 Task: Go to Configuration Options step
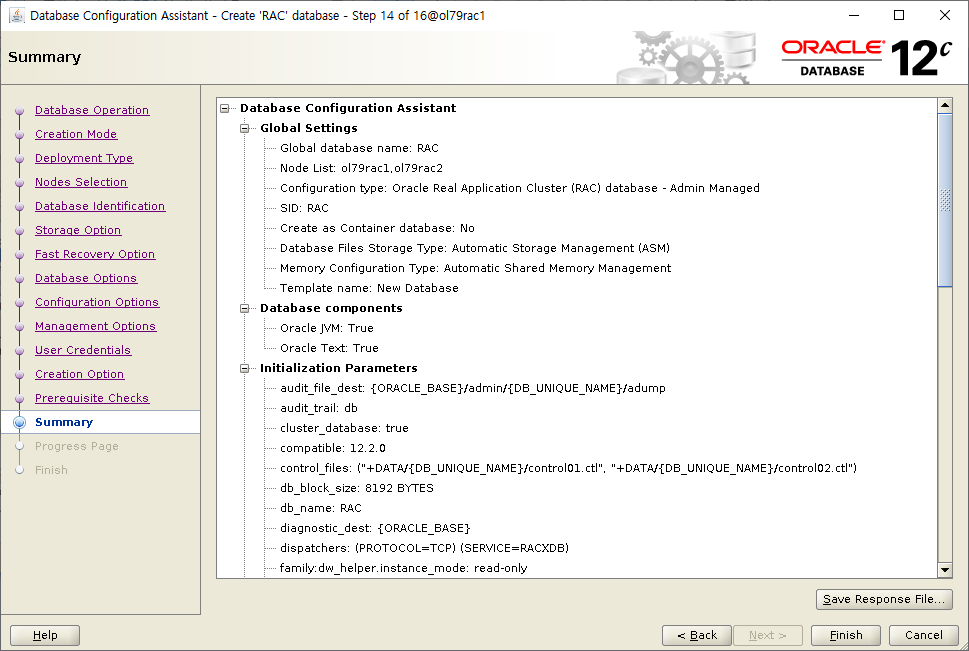pyautogui.click(x=97, y=302)
